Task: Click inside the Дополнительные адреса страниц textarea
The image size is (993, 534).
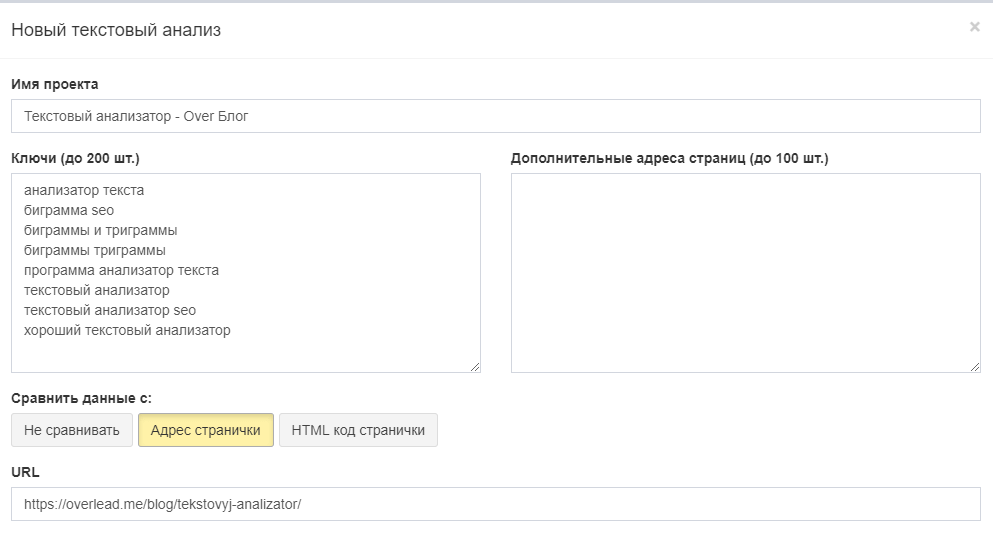Action: [x=745, y=272]
